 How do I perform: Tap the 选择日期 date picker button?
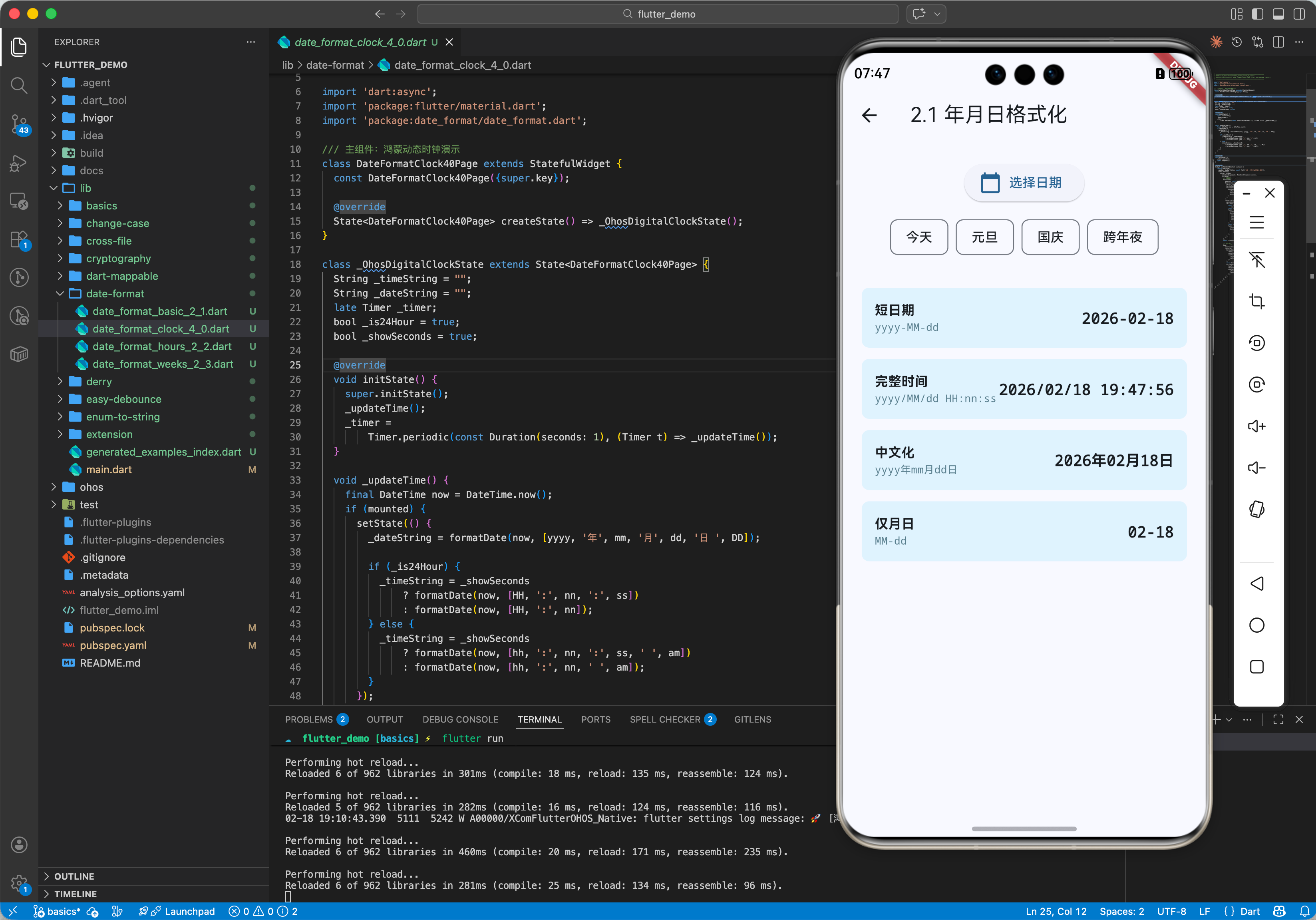[1024, 183]
